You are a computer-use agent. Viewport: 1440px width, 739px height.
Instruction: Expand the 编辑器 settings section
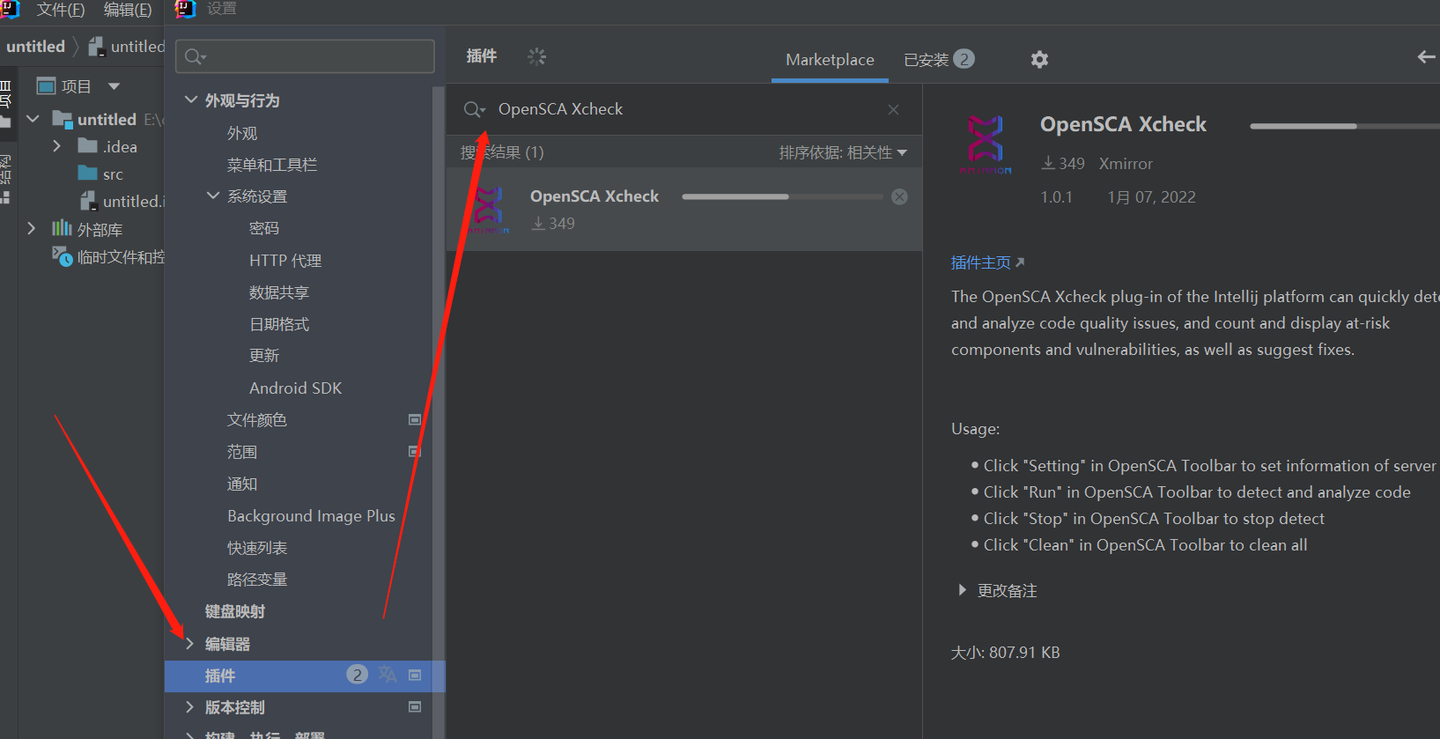pyautogui.click(x=190, y=644)
